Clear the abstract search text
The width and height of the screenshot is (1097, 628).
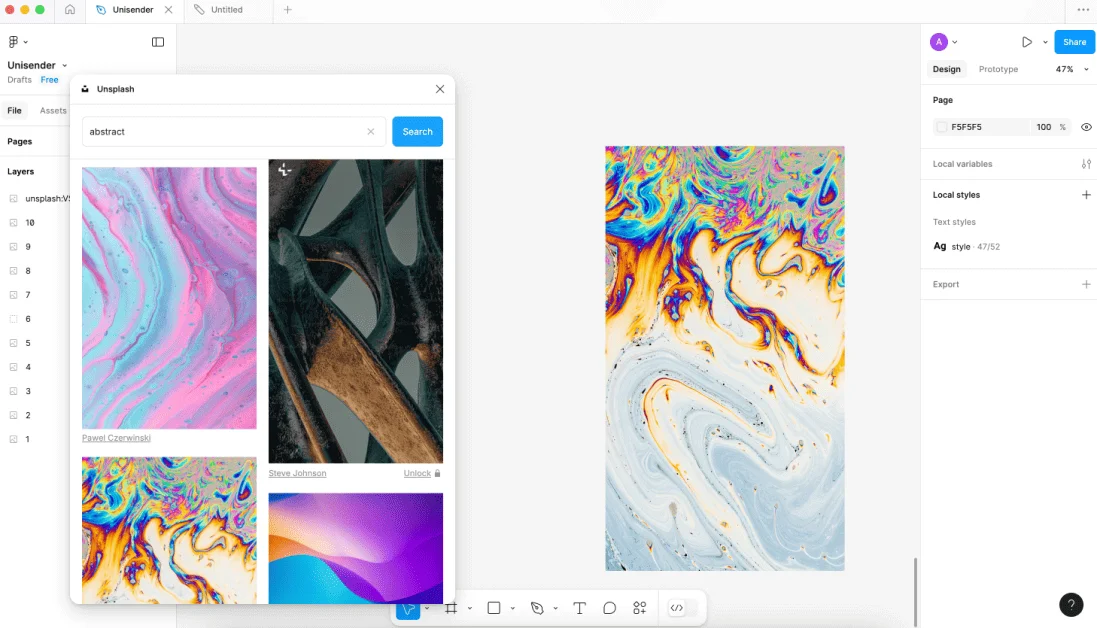click(x=371, y=132)
